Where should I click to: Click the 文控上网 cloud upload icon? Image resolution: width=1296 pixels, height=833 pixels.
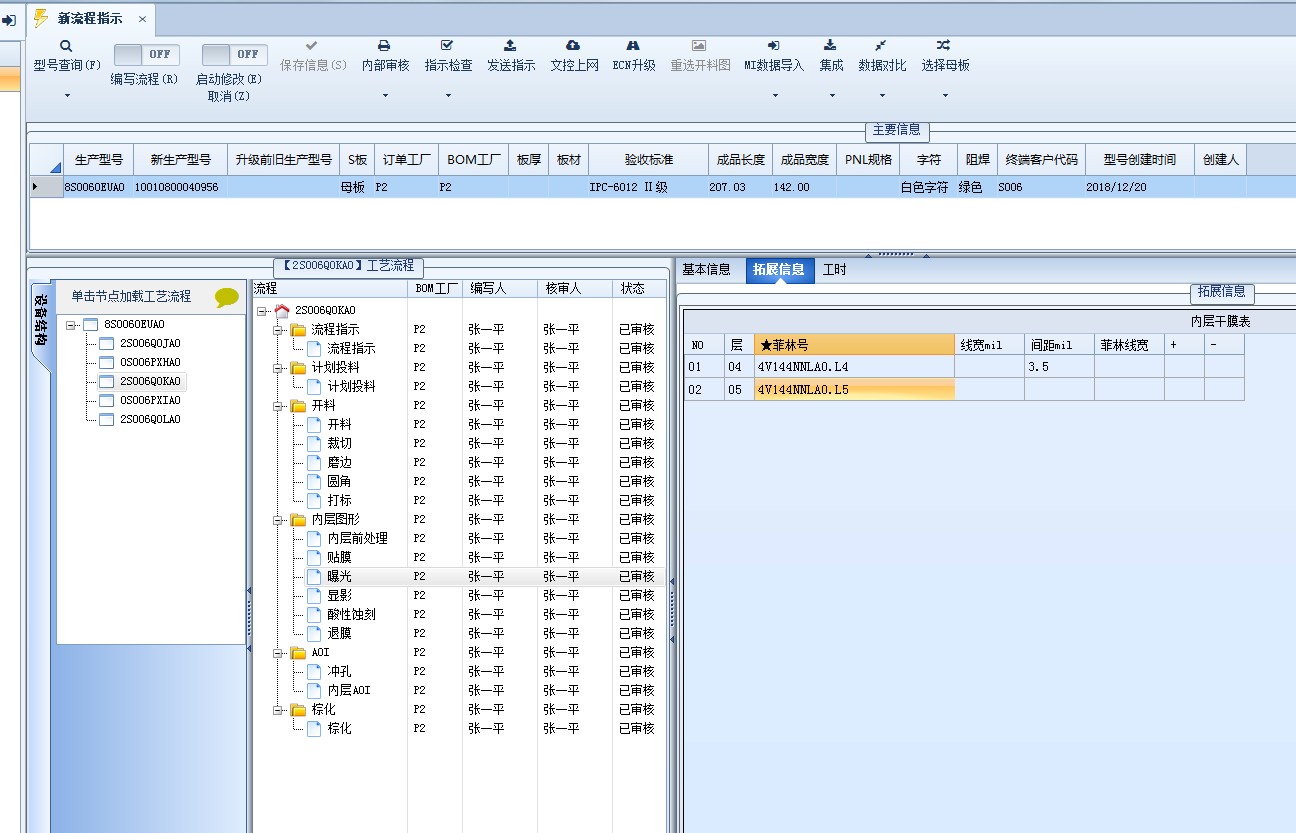pos(573,46)
